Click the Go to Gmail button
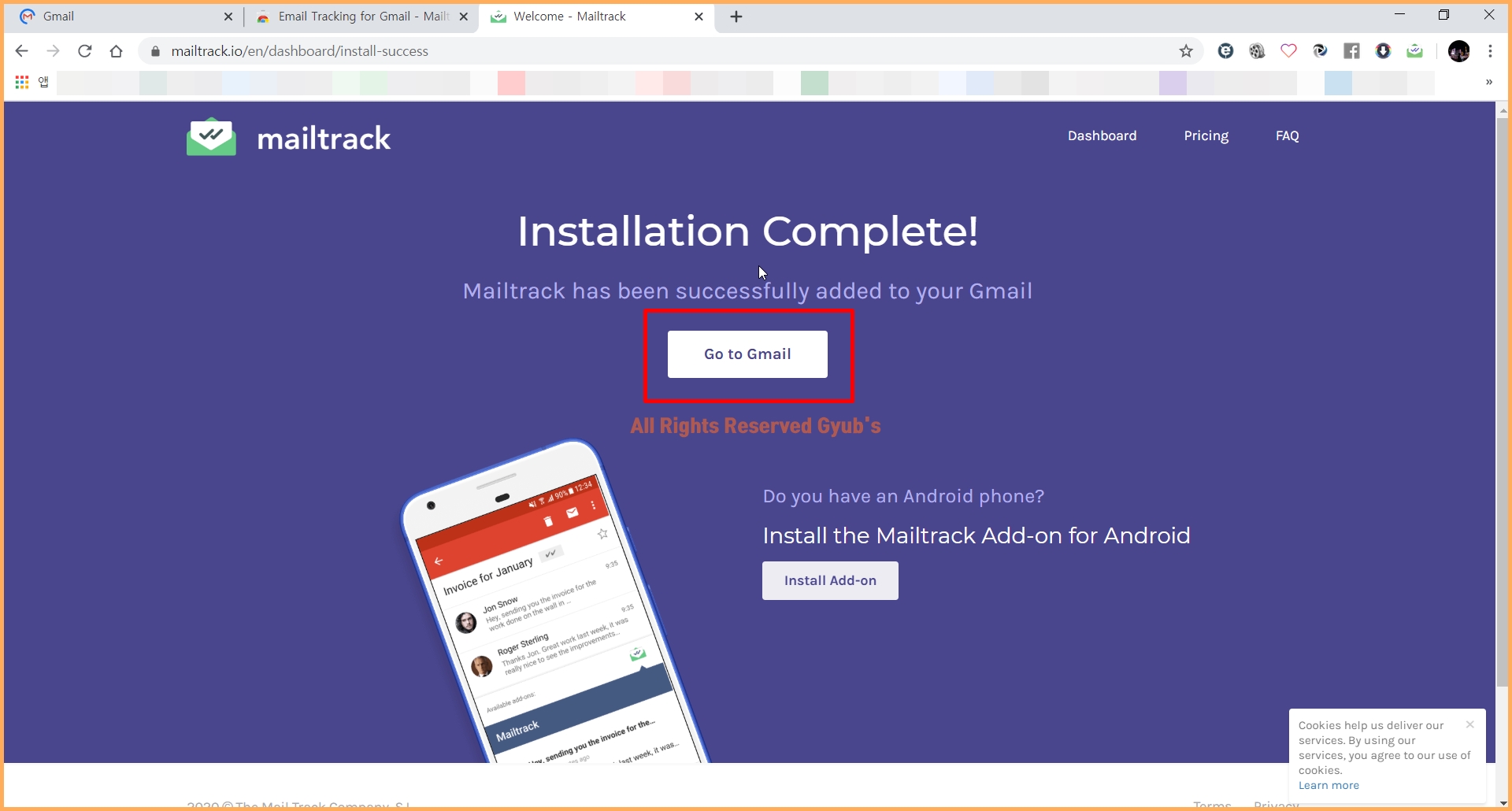This screenshot has width=1512, height=811. click(x=747, y=354)
